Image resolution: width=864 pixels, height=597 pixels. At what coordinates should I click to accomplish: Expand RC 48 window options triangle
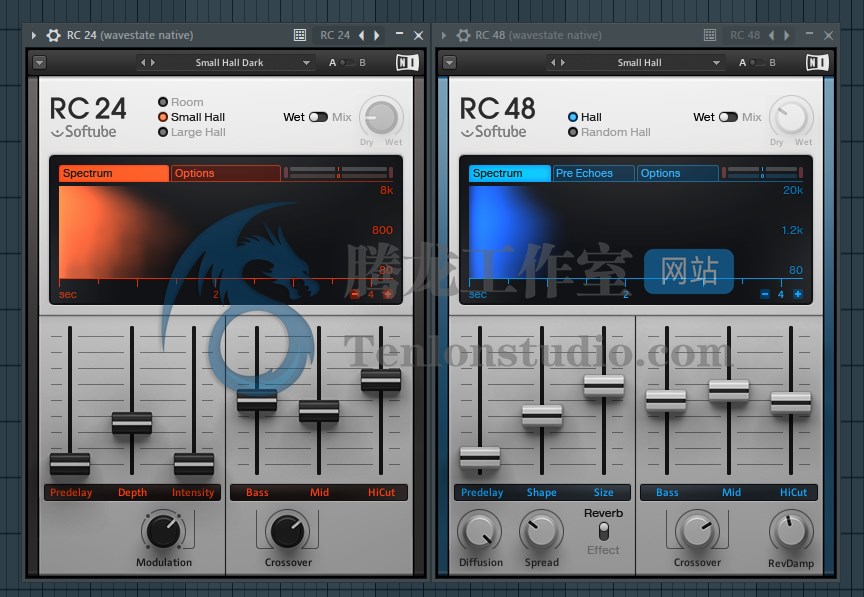pyautogui.click(x=444, y=35)
